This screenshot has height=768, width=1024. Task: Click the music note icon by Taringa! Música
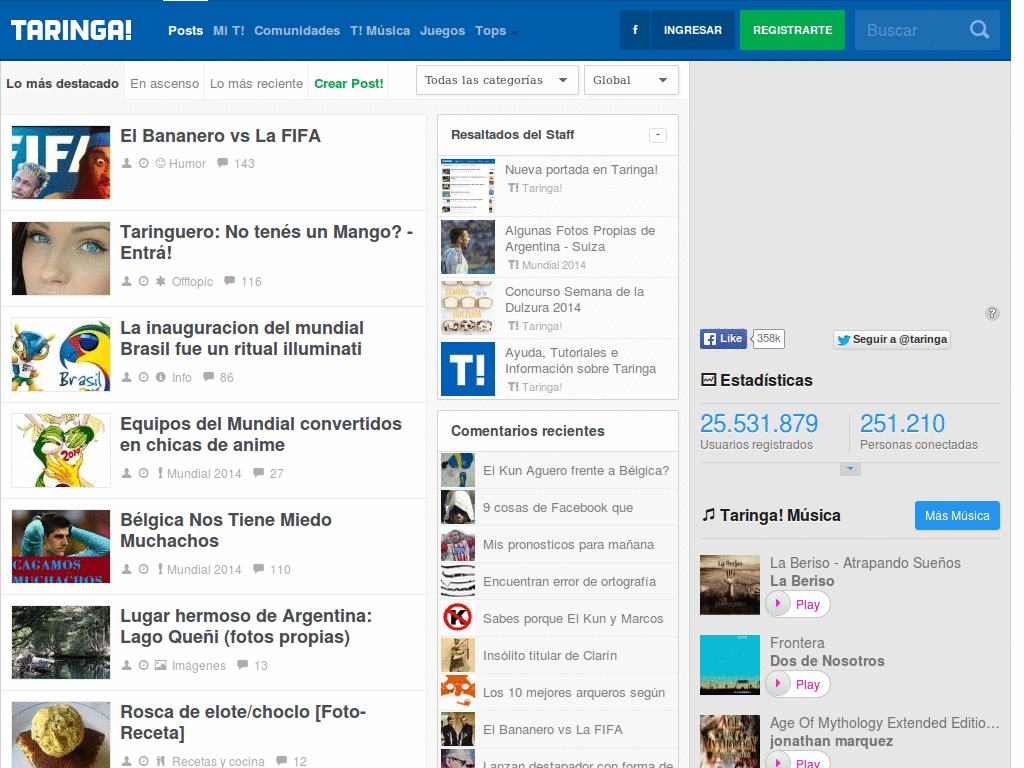tap(709, 515)
